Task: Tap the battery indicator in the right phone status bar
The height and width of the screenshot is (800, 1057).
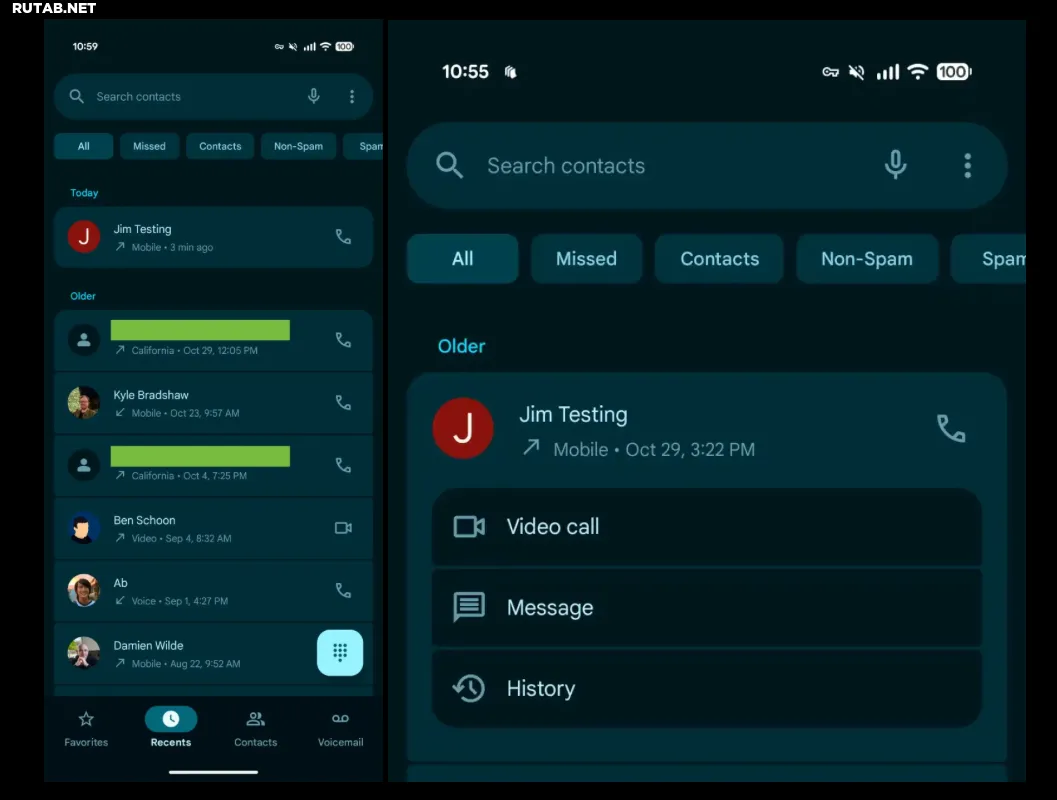Action: 954,71
